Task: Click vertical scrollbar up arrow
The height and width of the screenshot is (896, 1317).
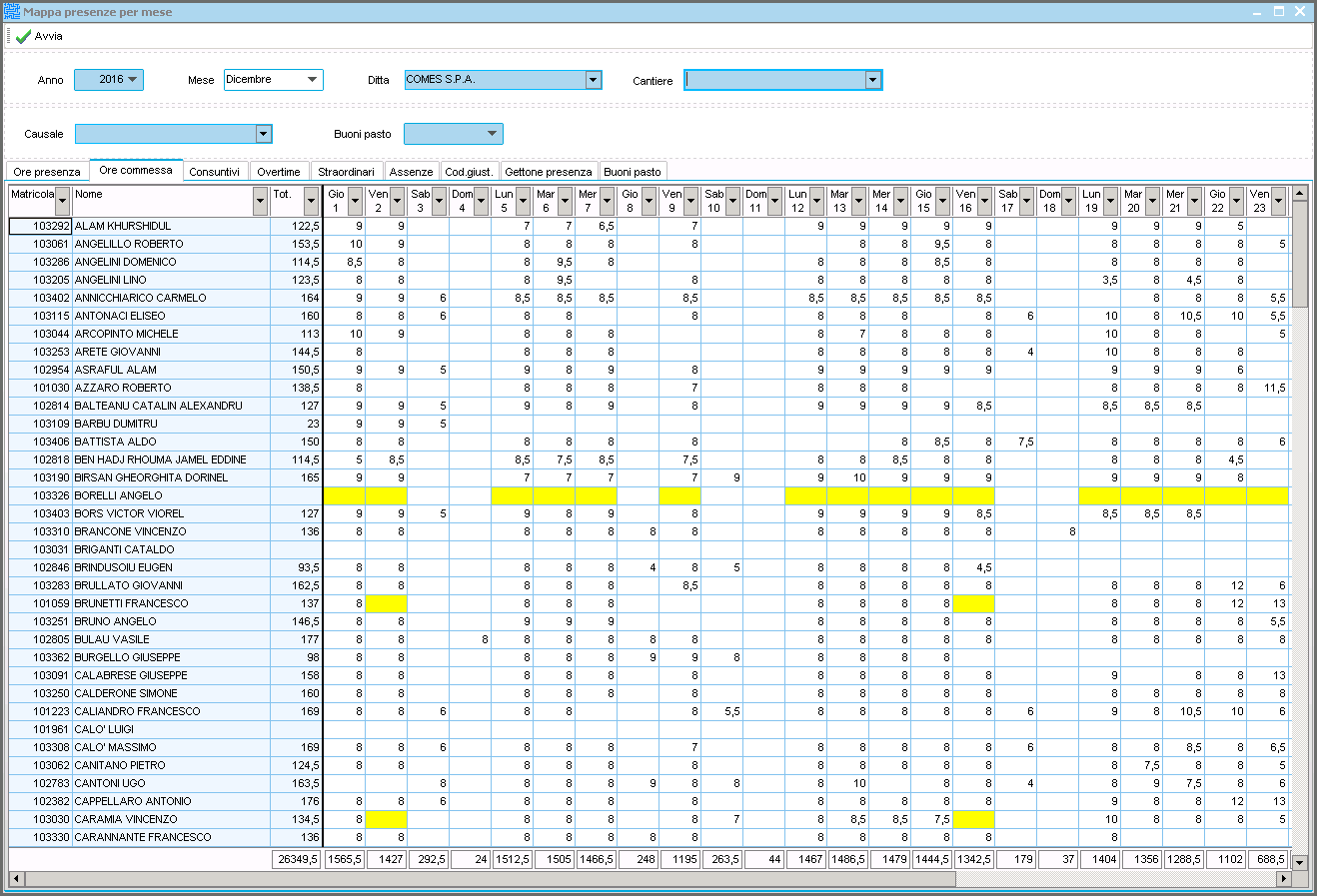Action: tap(1300, 193)
